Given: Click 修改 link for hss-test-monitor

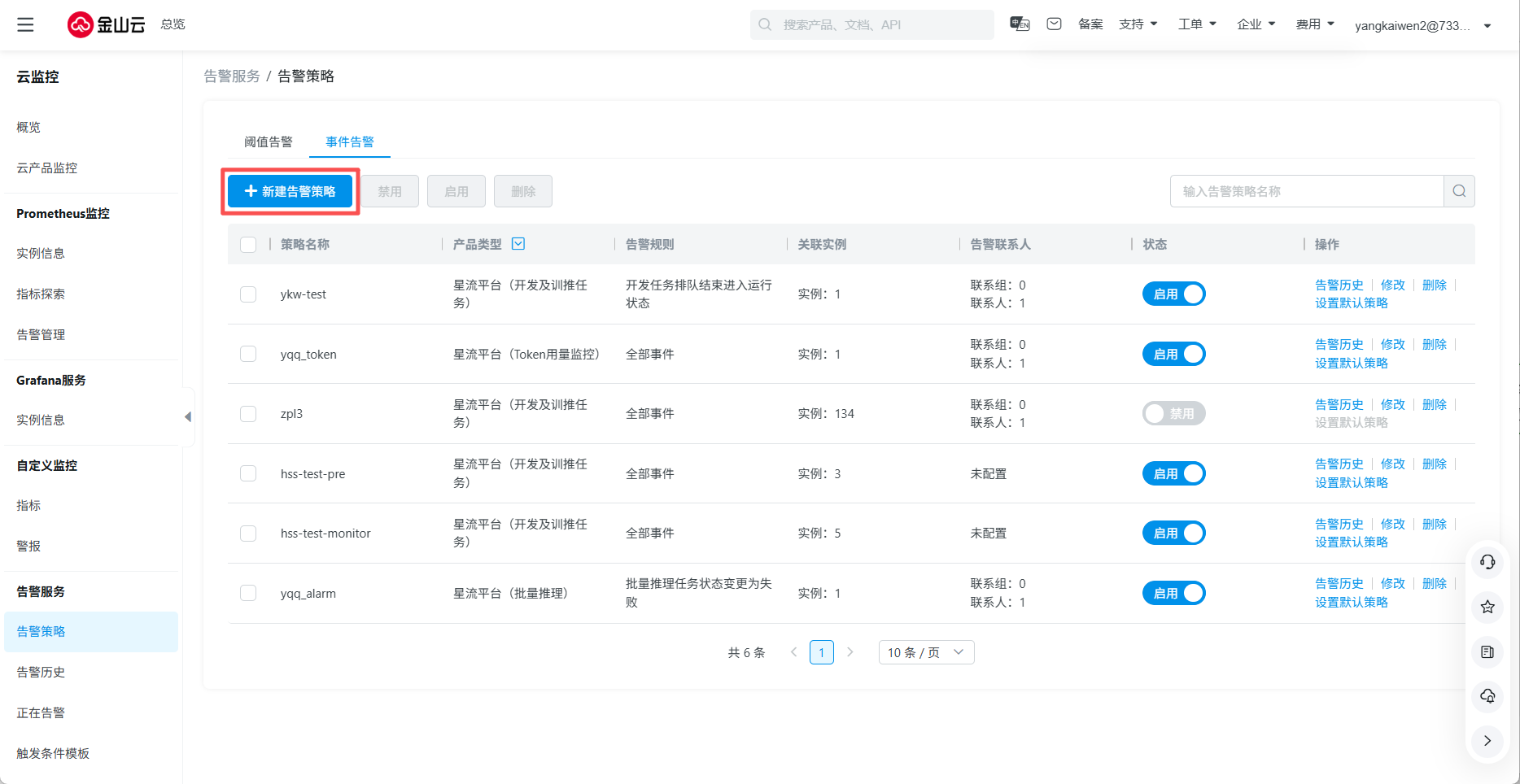Looking at the screenshot, I should coord(1392,524).
